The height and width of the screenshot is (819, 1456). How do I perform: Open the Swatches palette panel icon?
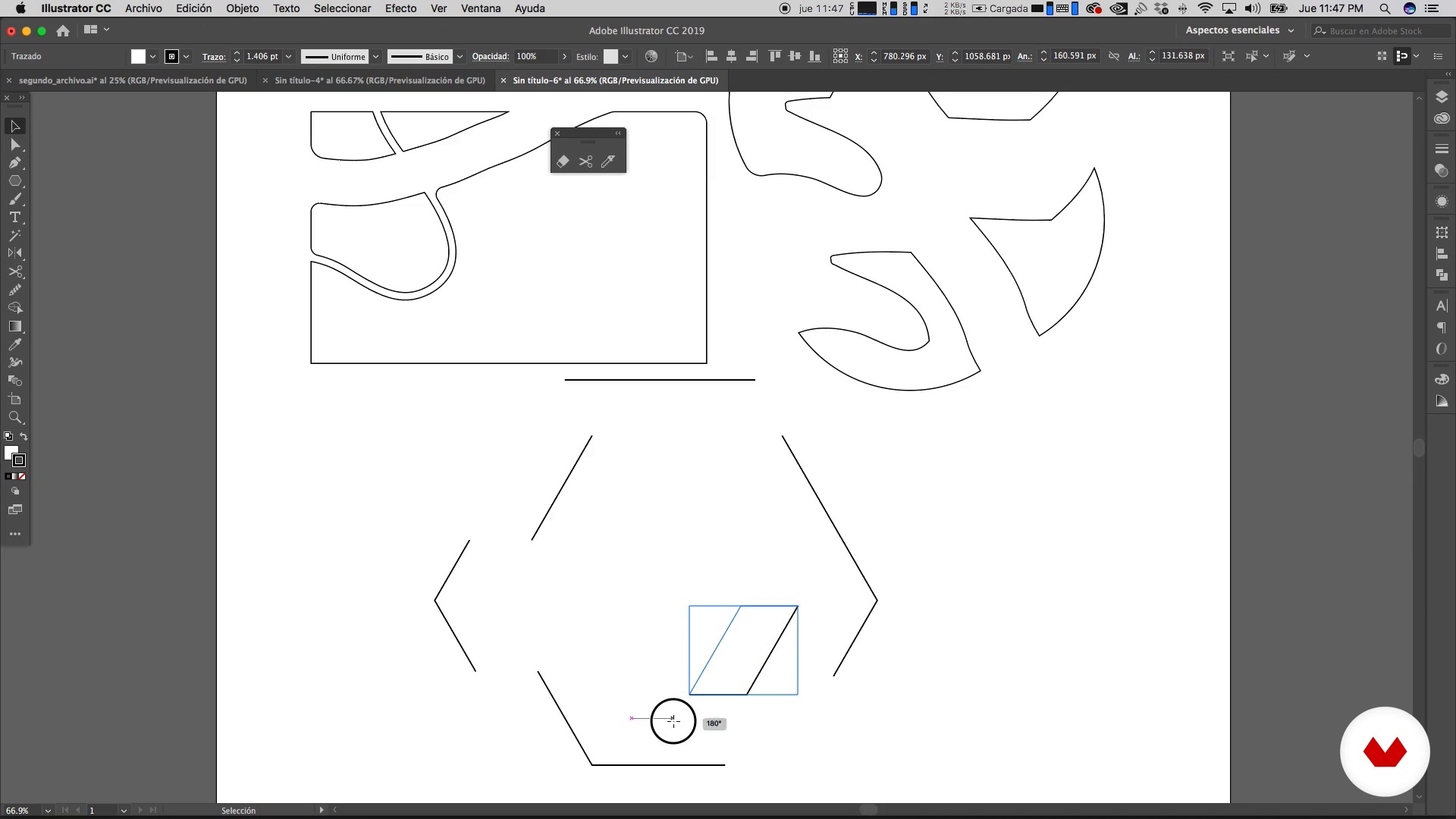click(x=1442, y=380)
